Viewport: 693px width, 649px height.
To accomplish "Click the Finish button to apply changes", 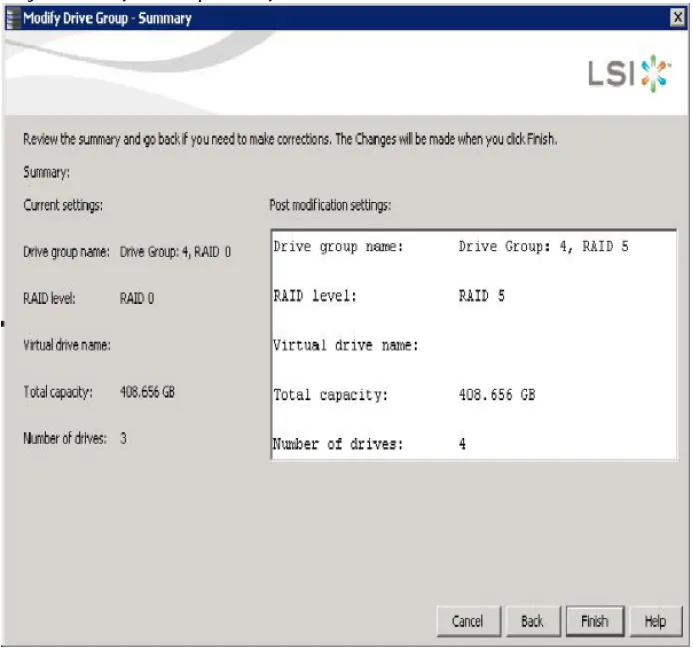I will click(x=594, y=621).
